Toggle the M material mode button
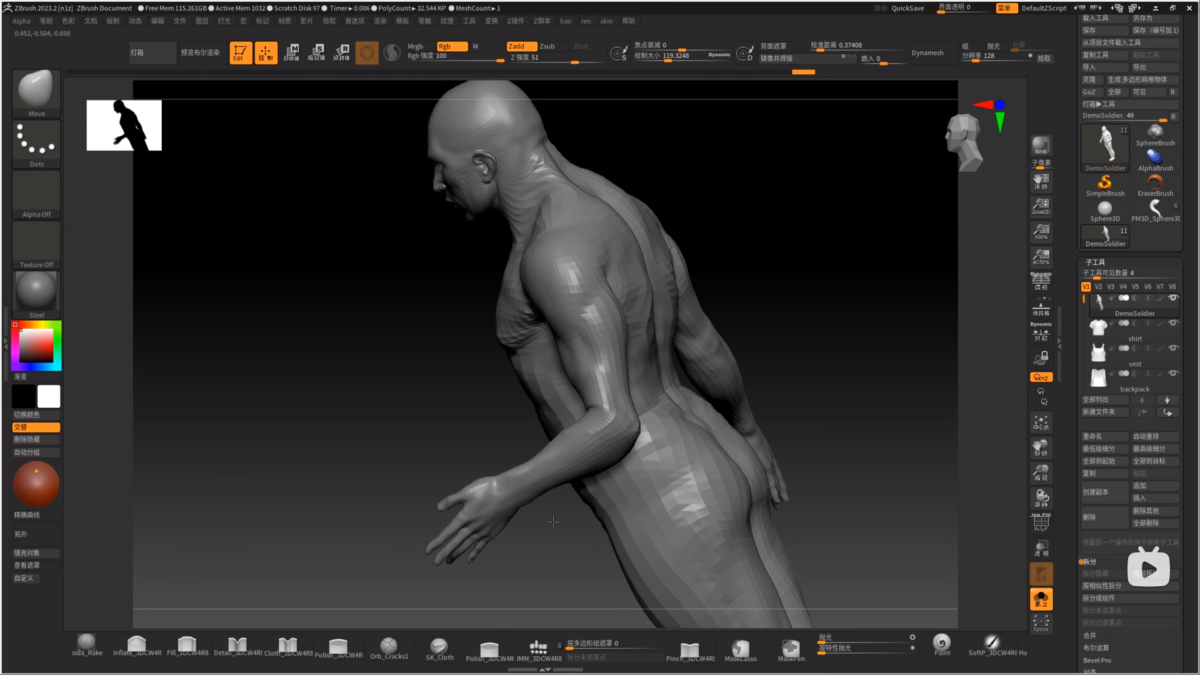This screenshot has height=675, width=1200. click(x=475, y=46)
